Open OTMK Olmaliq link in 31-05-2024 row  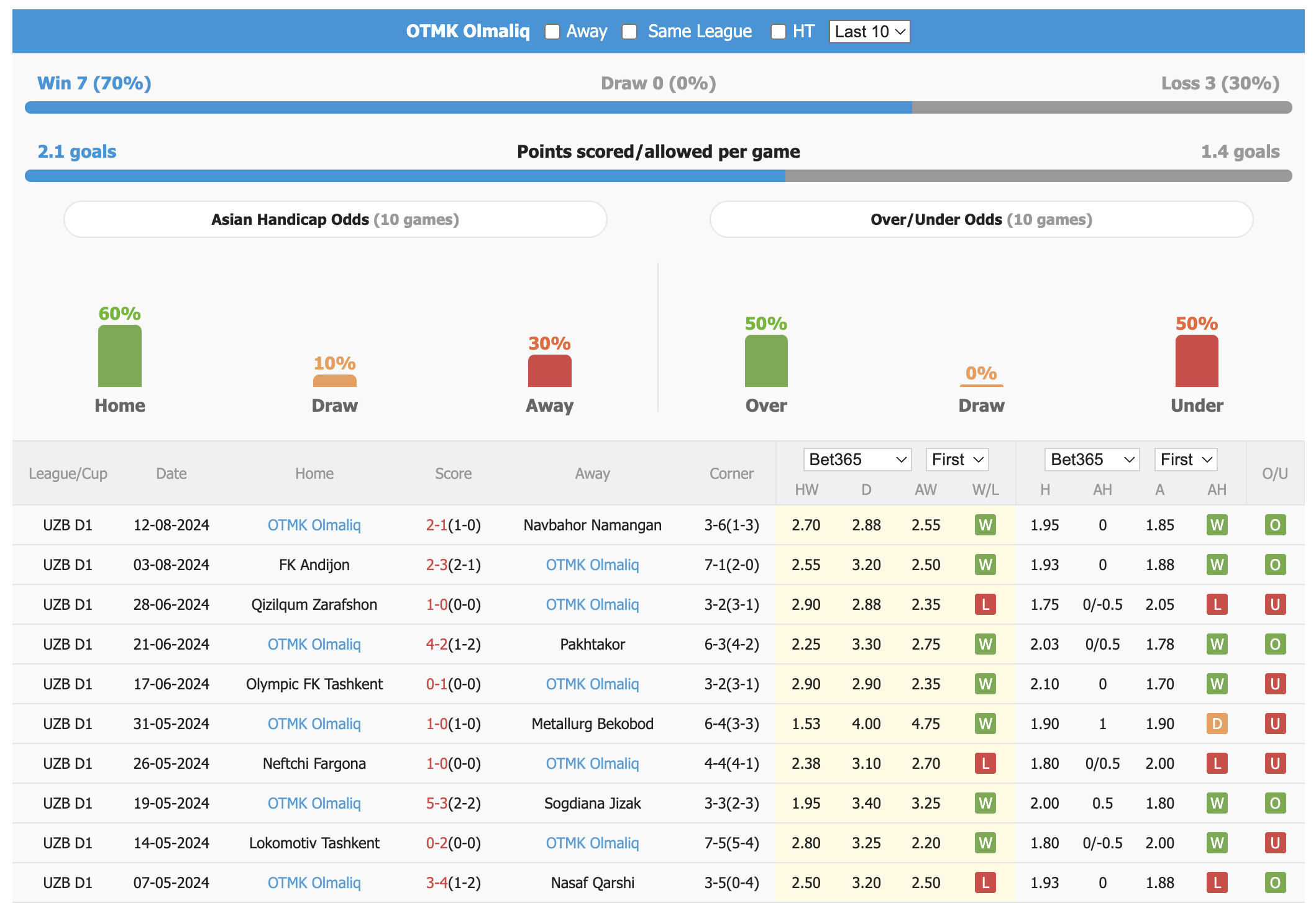click(314, 724)
